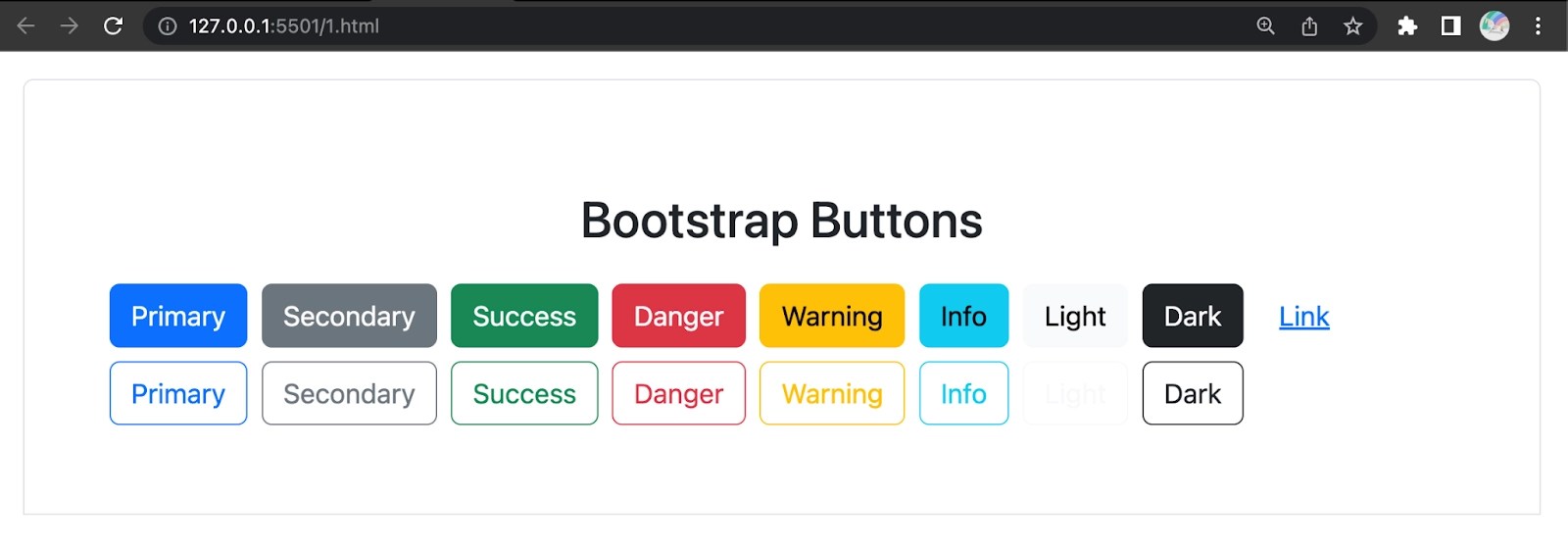Toggle the browser side panel icon
The image size is (1568, 550).
pyautogui.click(x=1451, y=26)
